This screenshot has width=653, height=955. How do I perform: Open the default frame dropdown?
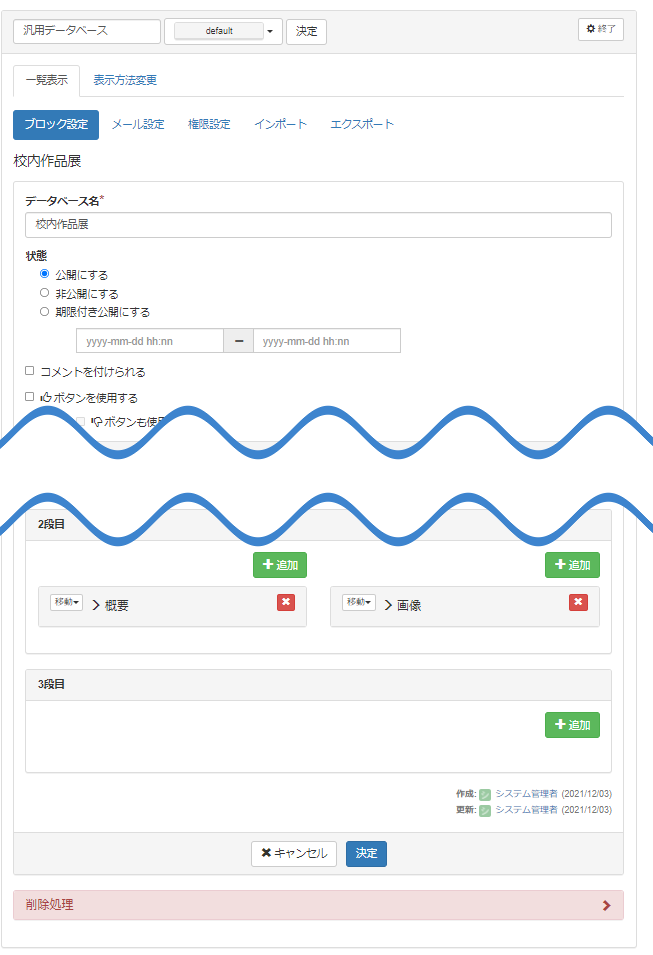pos(223,31)
